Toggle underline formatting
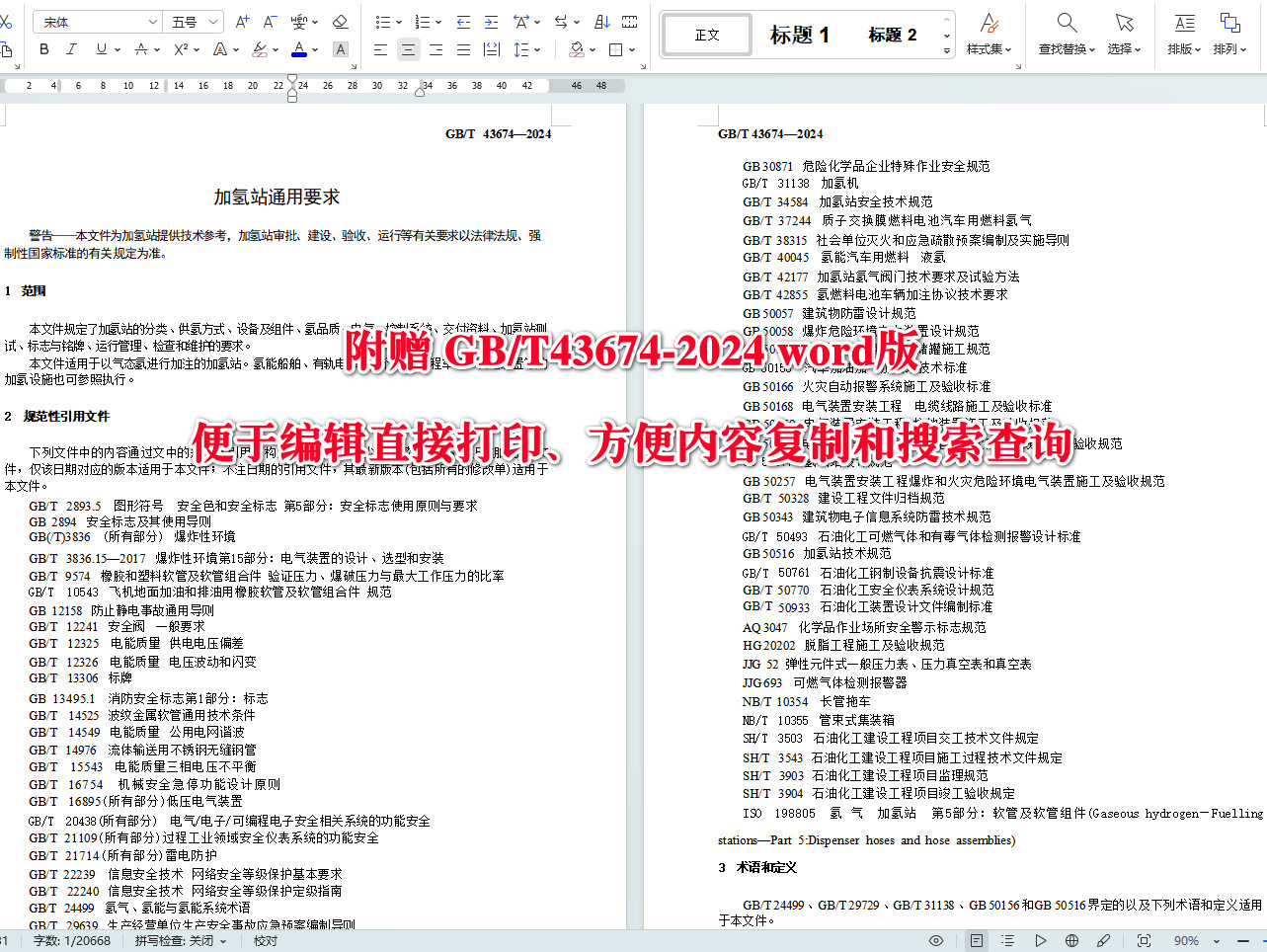This screenshot has height=952, width=1267. (101, 49)
